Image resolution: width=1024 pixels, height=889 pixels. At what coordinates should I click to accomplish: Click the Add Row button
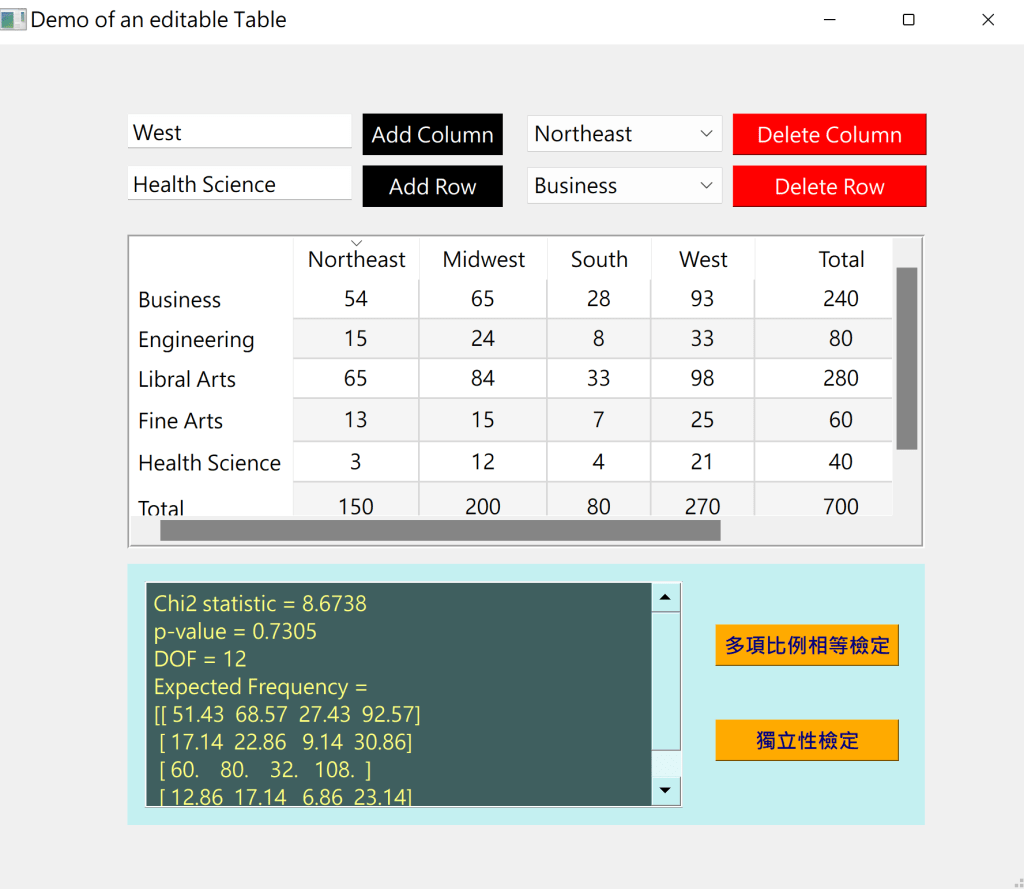(x=432, y=187)
